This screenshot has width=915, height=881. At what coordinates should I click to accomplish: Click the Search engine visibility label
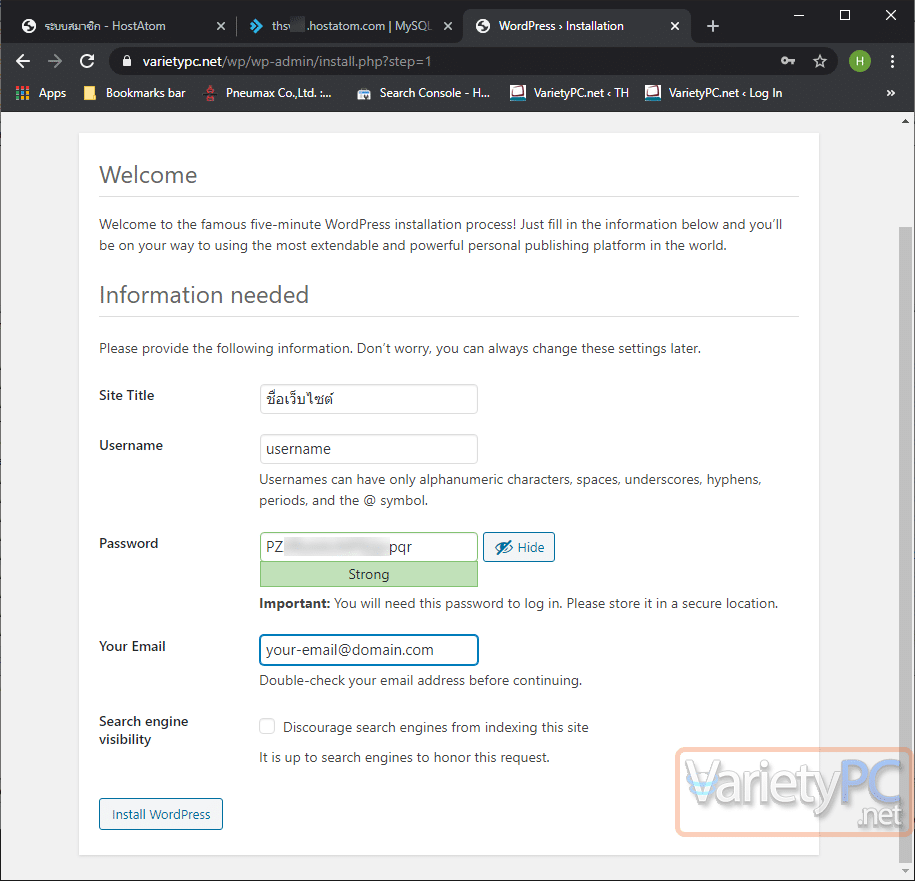(x=144, y=730)
